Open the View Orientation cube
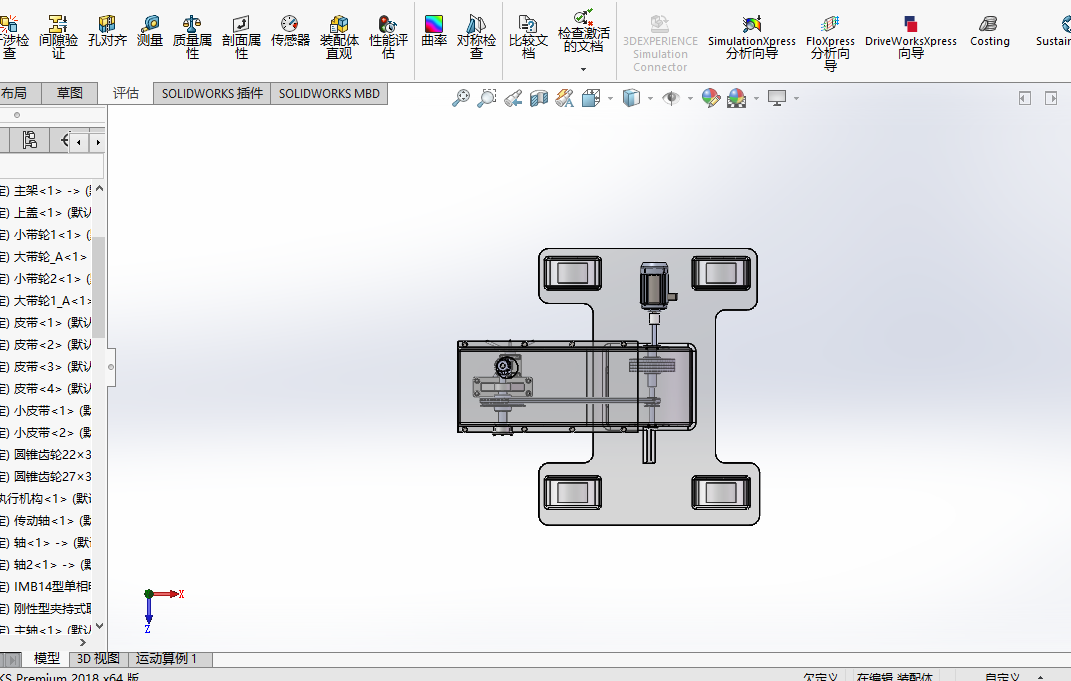The image size is (1071, 681). click(591, 98)
